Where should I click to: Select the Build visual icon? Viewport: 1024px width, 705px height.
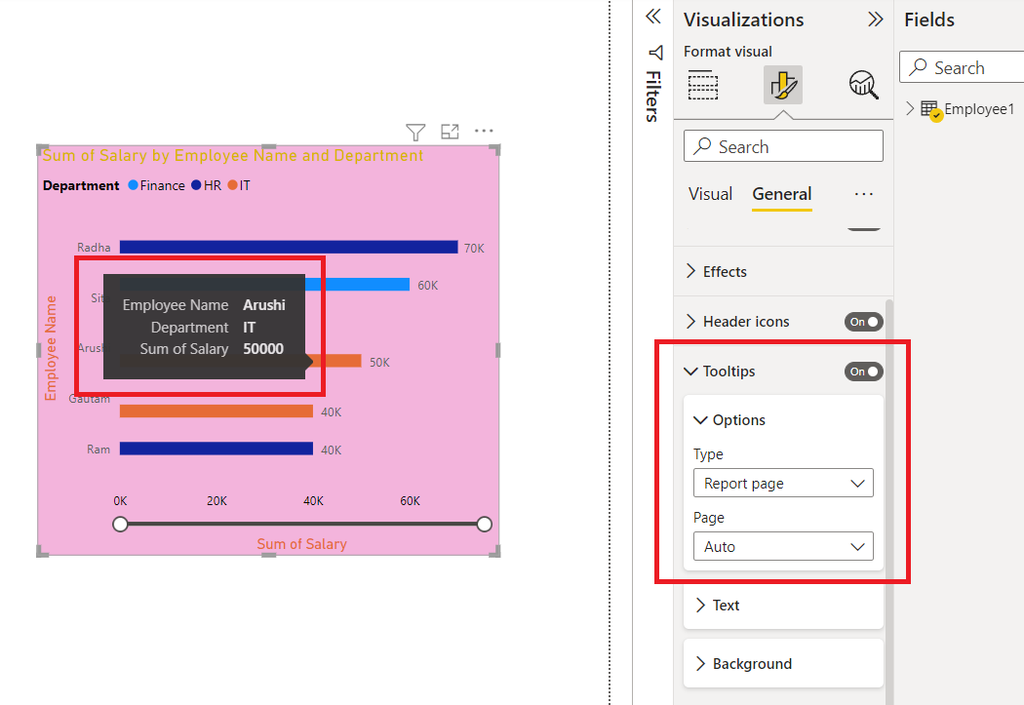pos(703,85)
